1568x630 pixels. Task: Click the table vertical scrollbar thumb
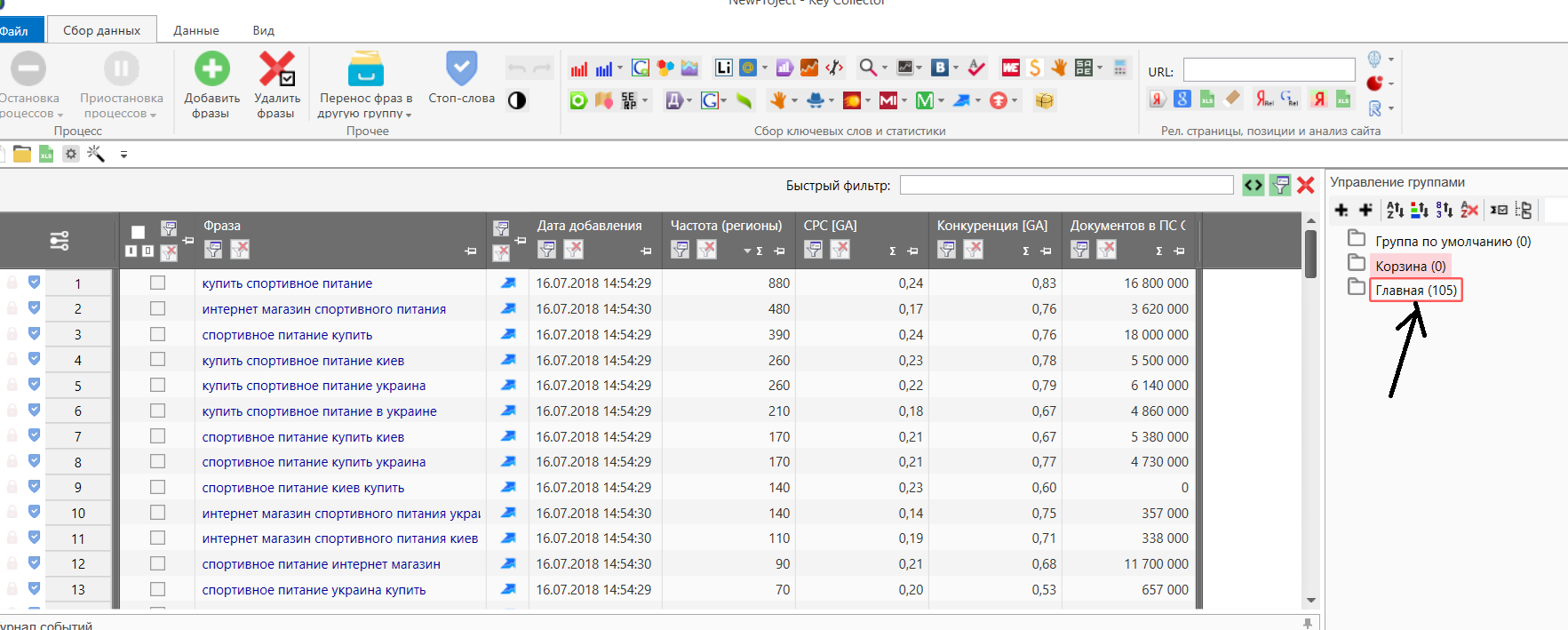coord(1310,253)
